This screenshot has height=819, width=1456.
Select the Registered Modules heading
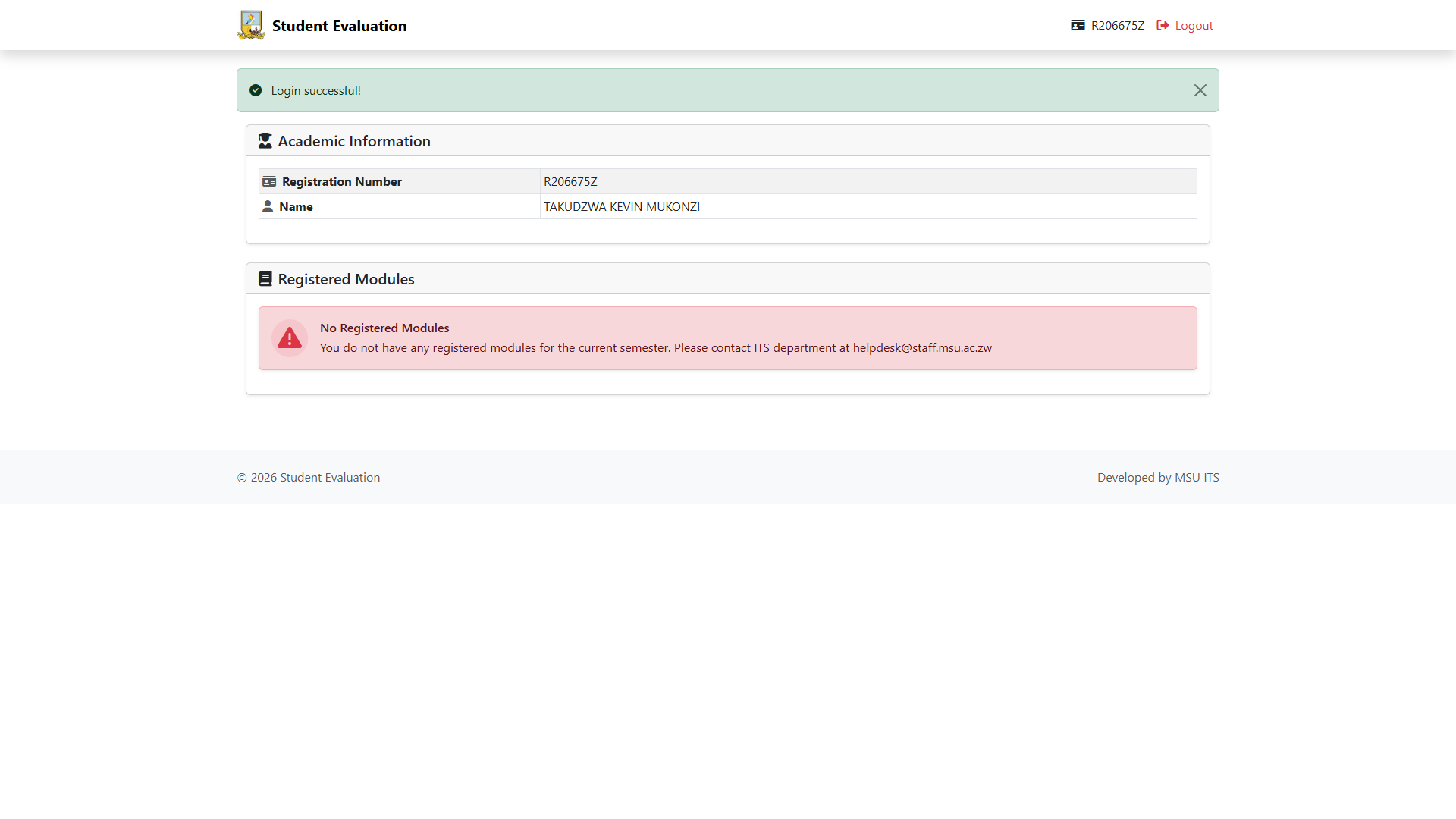[x=346, y=279]
